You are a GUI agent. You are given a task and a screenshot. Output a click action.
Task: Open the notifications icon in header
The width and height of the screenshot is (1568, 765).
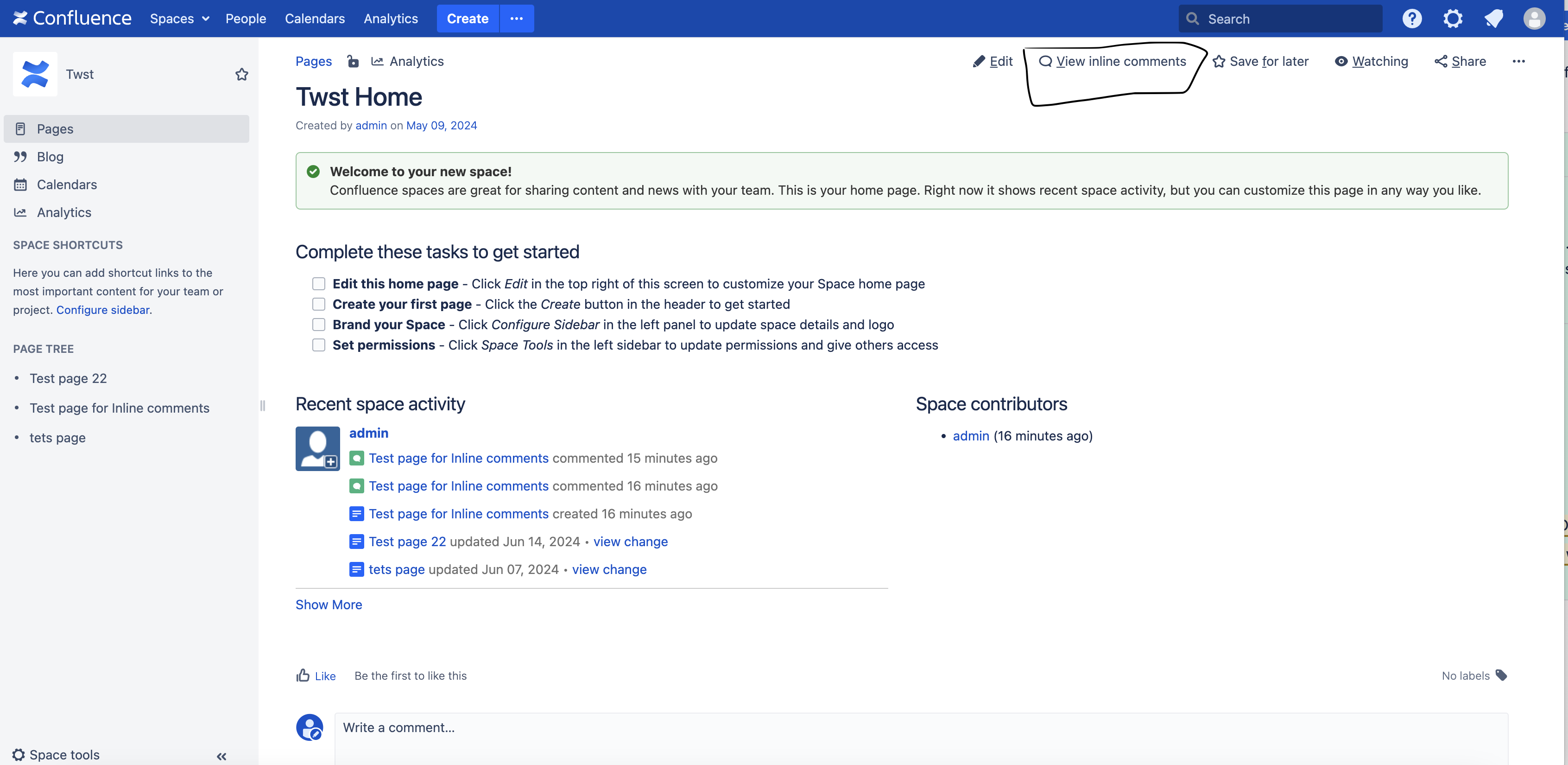coord(1493,19)
